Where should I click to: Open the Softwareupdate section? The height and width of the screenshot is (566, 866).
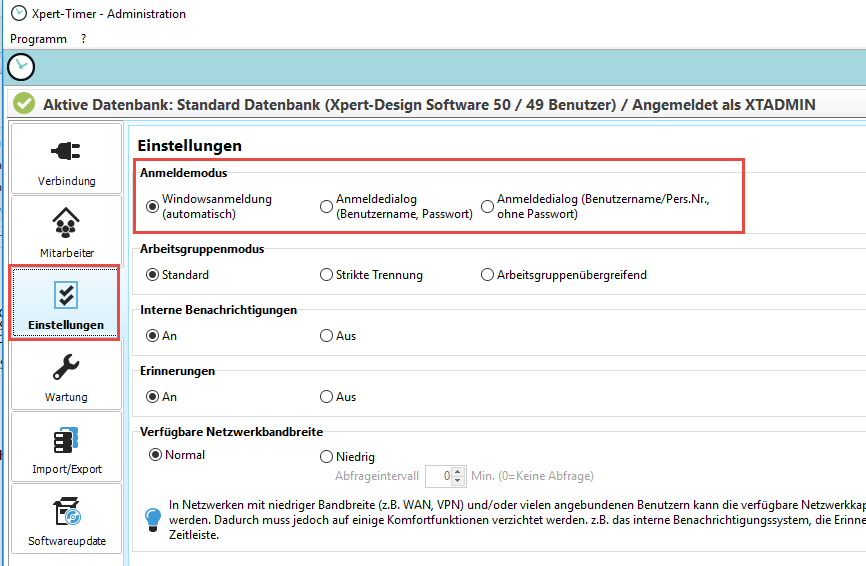coord(66,519)
